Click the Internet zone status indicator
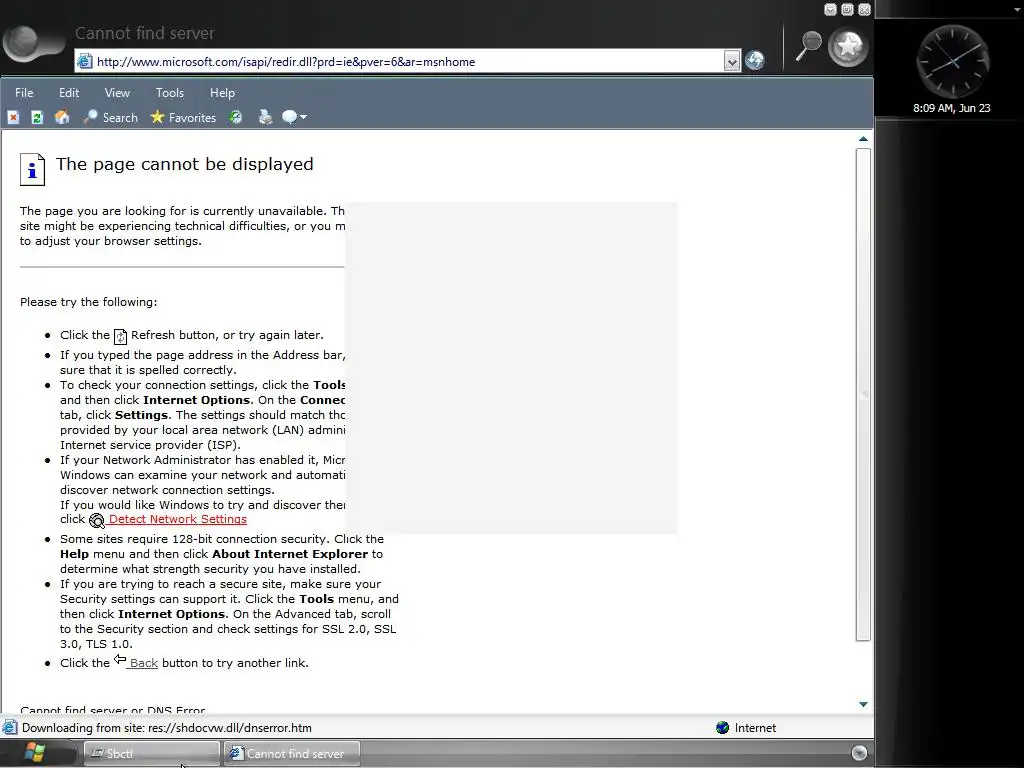Viewport: 1024px width, 768px height. tap(746, 728)
